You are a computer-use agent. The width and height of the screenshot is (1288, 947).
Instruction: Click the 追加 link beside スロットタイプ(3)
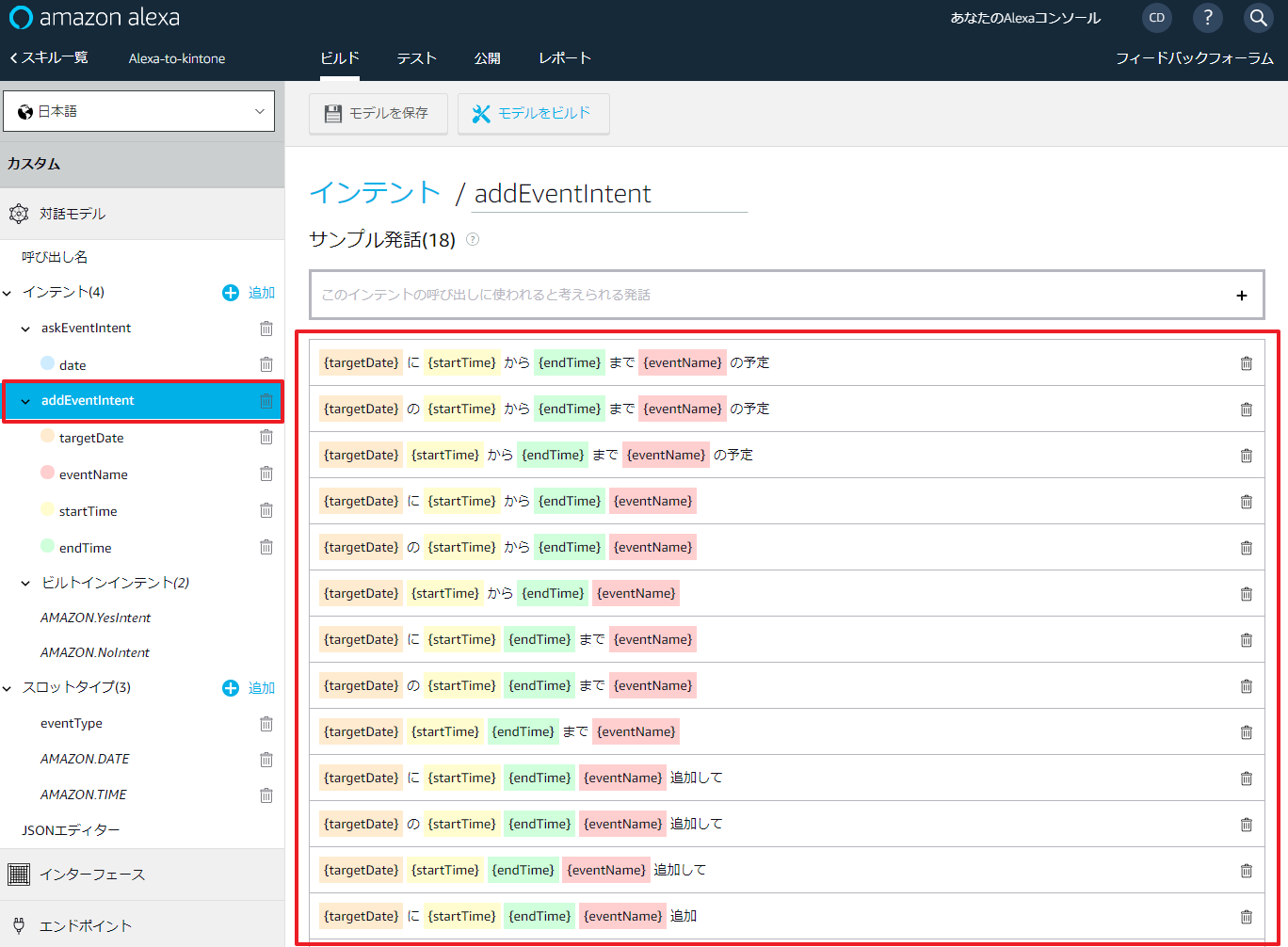(262, 688)
